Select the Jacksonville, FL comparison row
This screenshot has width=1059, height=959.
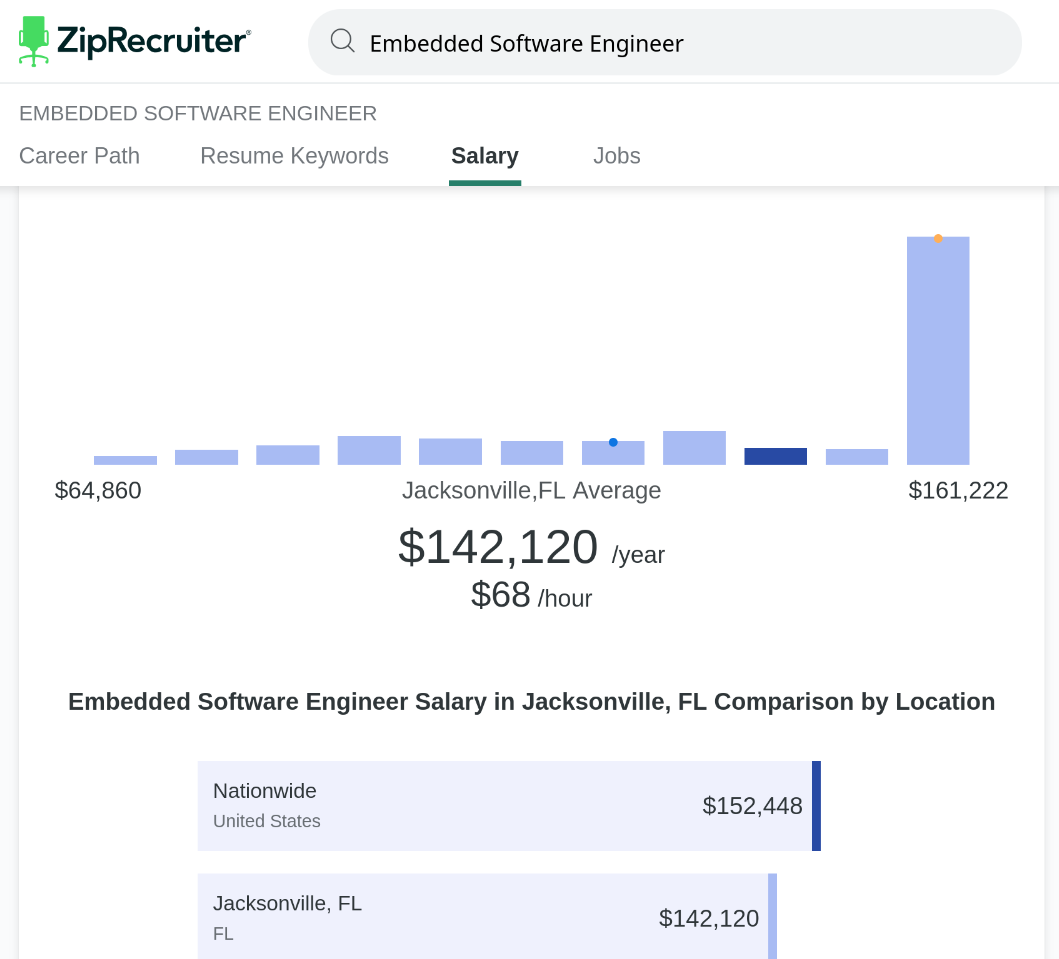(486, 917)
